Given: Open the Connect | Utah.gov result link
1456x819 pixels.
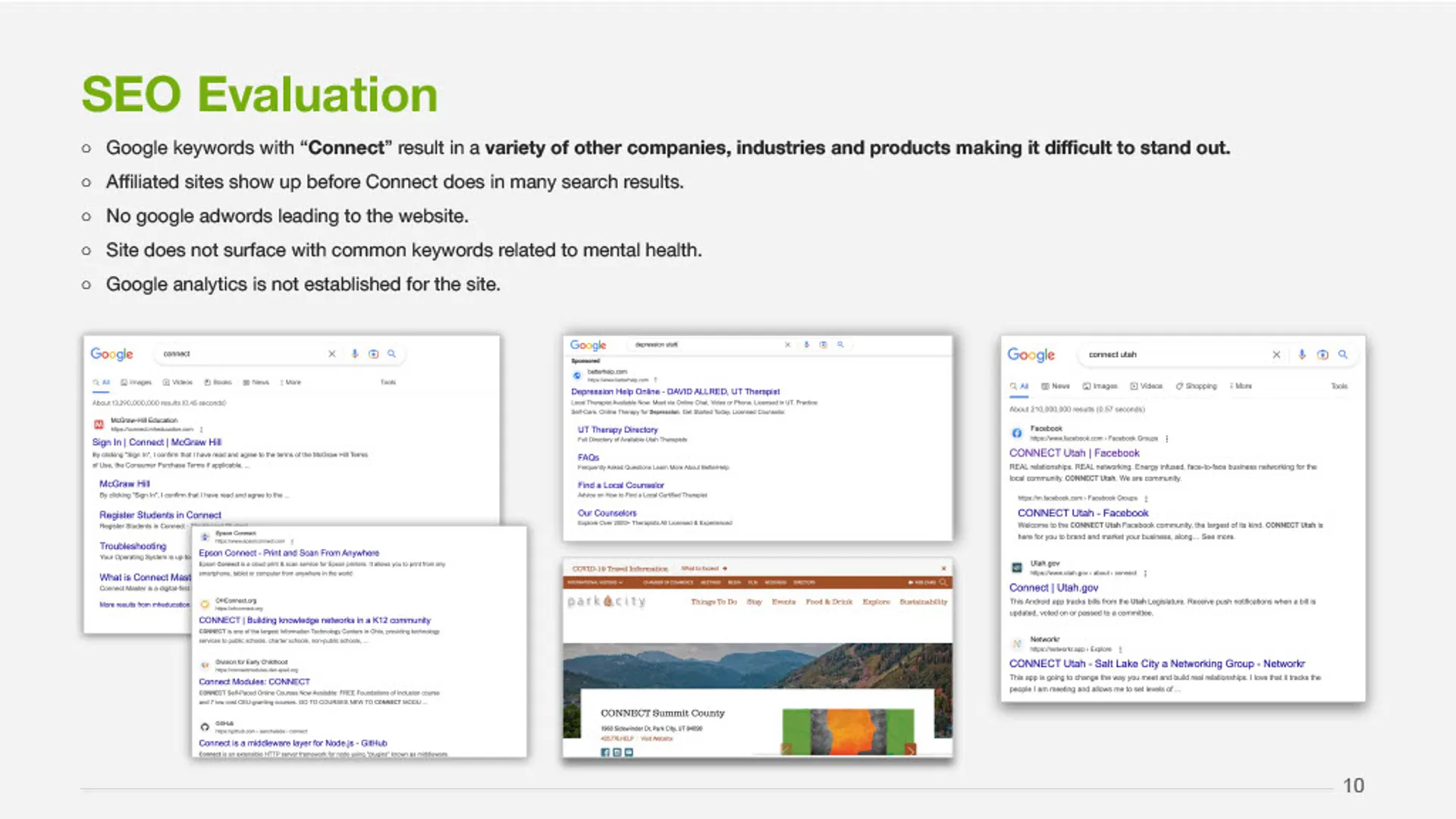Looking at the screenshot, I should (x=1053, y=588).
